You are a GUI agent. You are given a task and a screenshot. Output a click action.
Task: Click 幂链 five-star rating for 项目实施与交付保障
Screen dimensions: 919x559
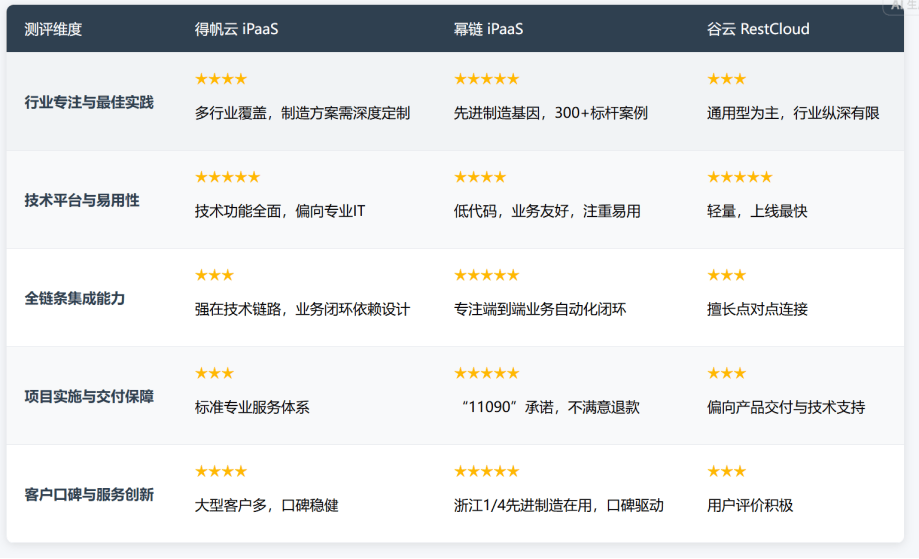pos(486,373)
